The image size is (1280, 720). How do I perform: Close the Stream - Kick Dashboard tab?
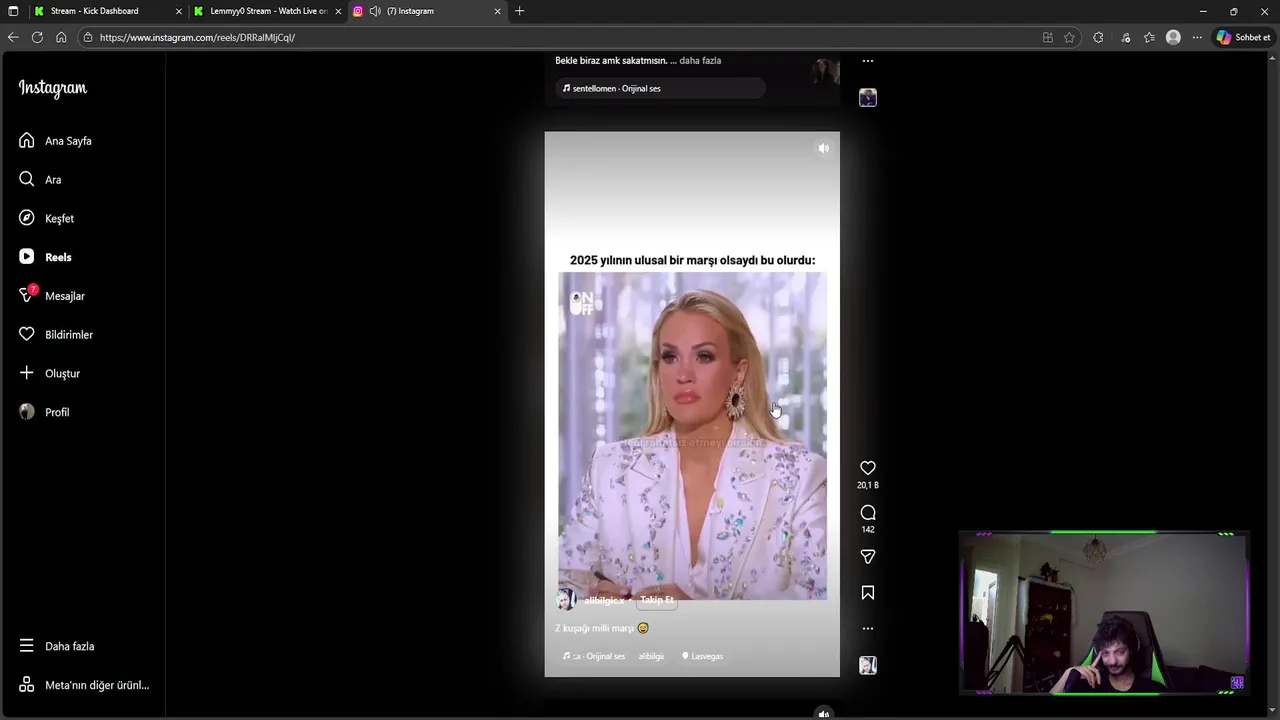(x=179, y=11)
